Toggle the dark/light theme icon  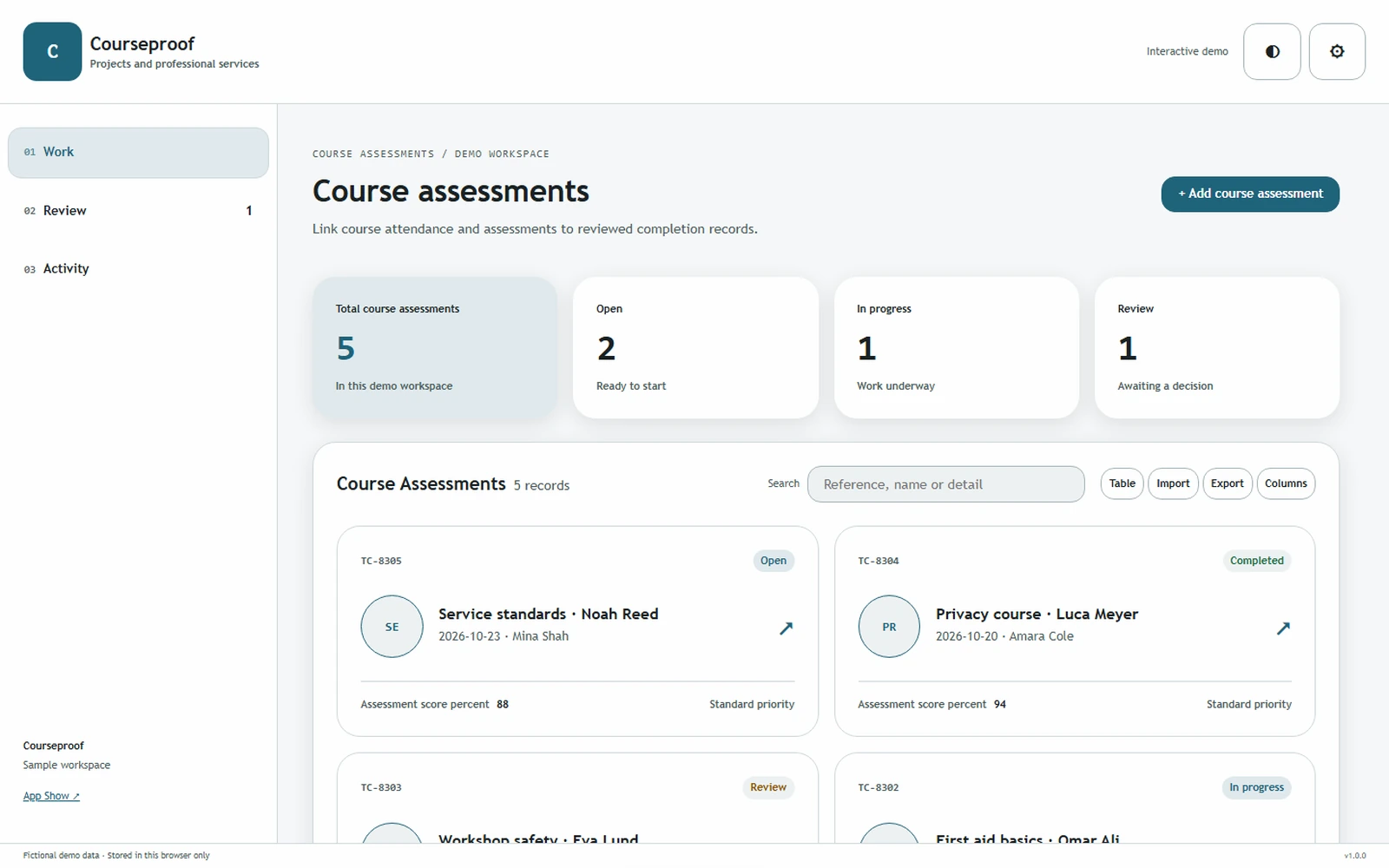point(1272,51)
